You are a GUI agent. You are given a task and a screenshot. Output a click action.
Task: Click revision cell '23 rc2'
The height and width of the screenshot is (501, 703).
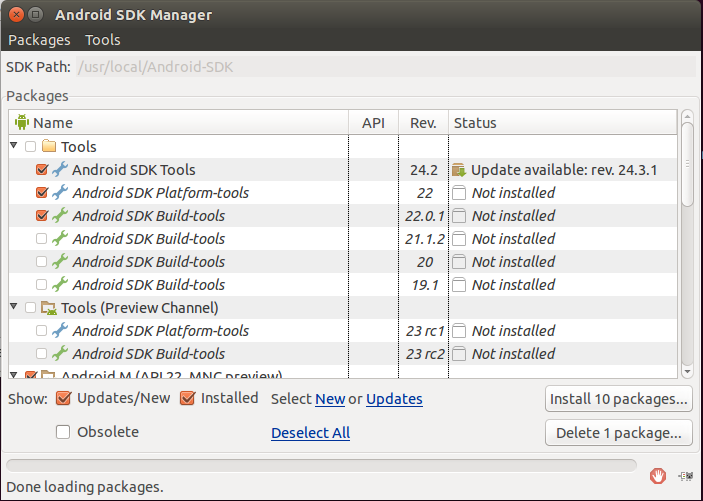[x=425, y=354]
